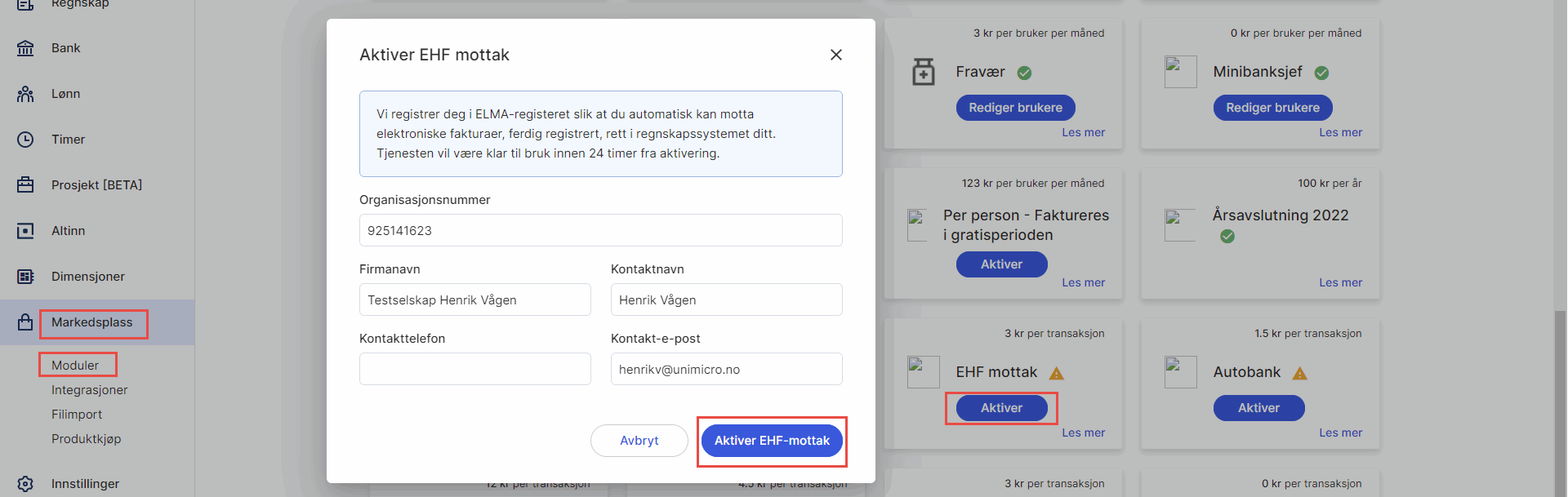Click the Lønn people icon
Viewport: 1568px width, 497px height.
click(25, 94)
